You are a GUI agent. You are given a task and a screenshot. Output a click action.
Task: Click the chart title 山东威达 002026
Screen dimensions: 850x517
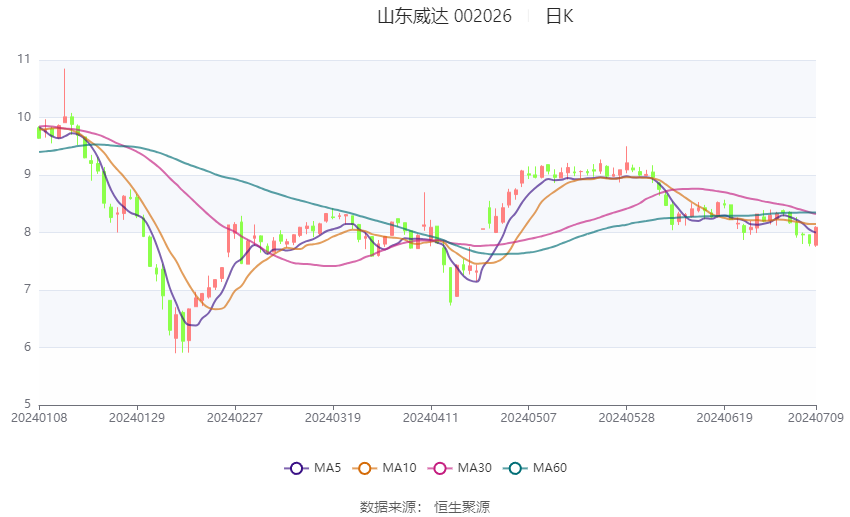[x=444, y=16]
